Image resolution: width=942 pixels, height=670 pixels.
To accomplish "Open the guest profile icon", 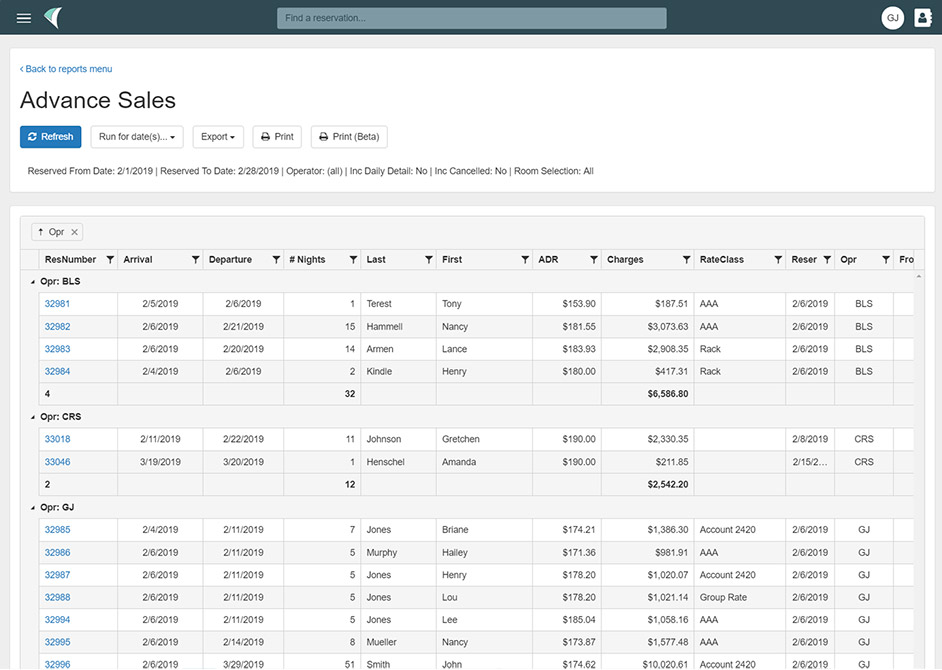I will click(x=923, y=18).
